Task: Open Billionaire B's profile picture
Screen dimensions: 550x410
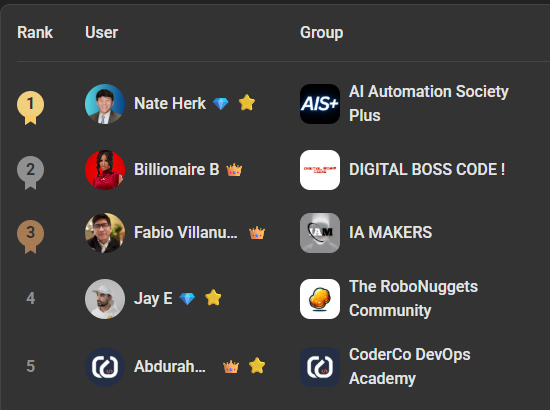Action: [105, 170]
